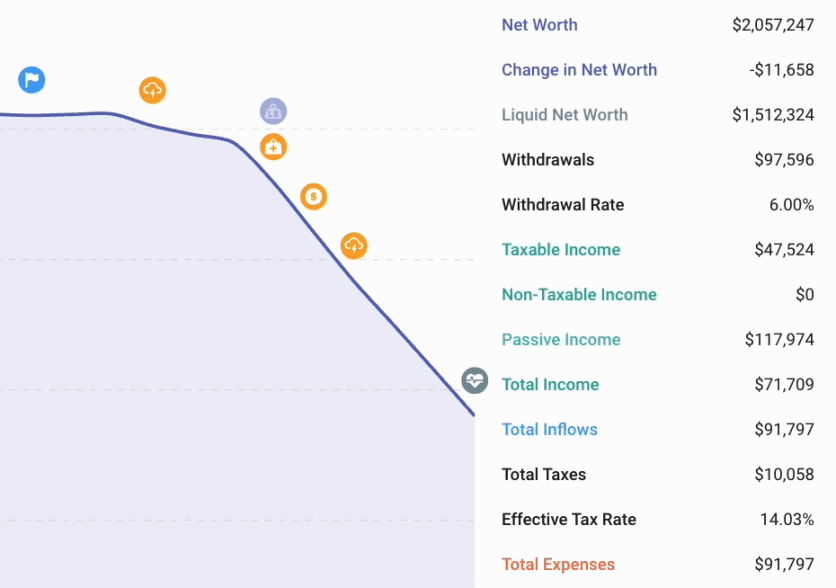Open the orange dollar sign event marker
The width and height of the screenshot is (836, 588).
313,197
